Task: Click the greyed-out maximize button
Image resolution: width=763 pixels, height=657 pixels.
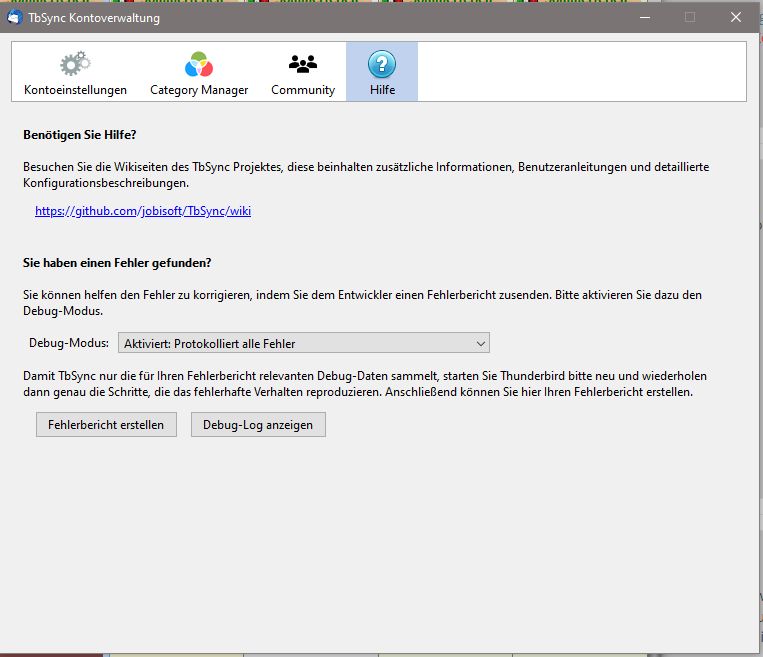Action: 690,17
